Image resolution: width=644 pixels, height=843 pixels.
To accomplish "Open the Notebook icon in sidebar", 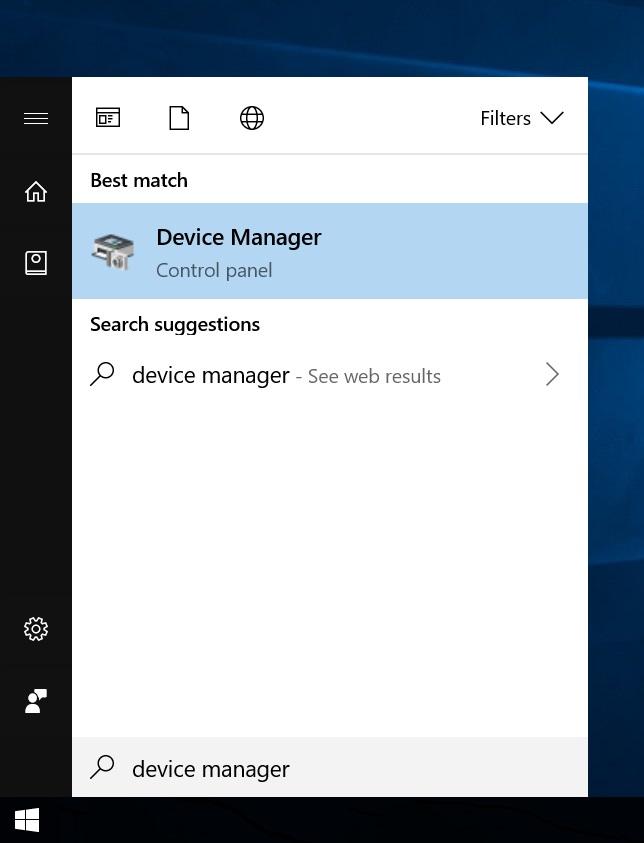I will 36,263.
